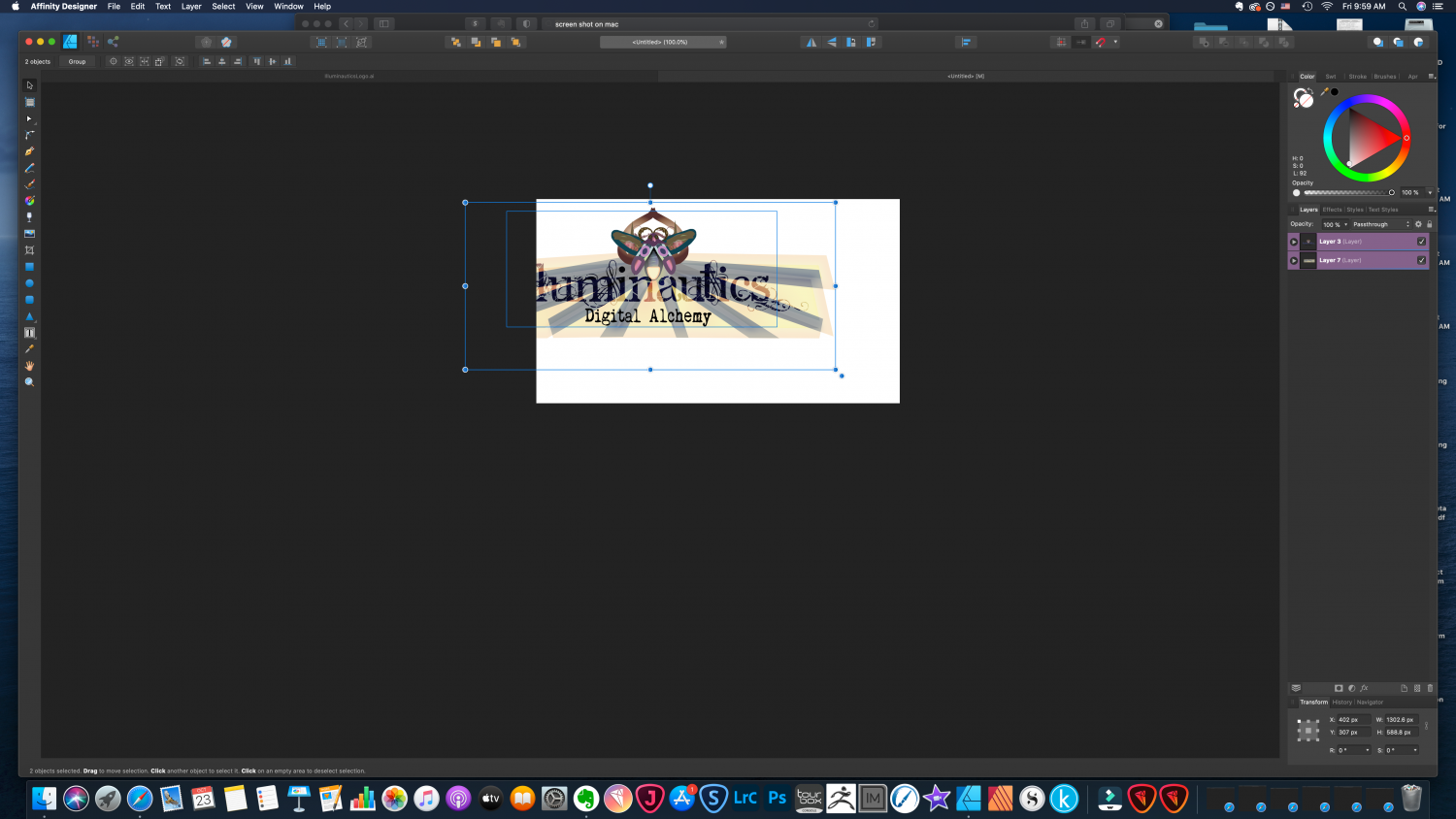Screen dimensions: 1456x819
Task: Open the layer Opacity percentage dropdown
Action: [1345, 224]
